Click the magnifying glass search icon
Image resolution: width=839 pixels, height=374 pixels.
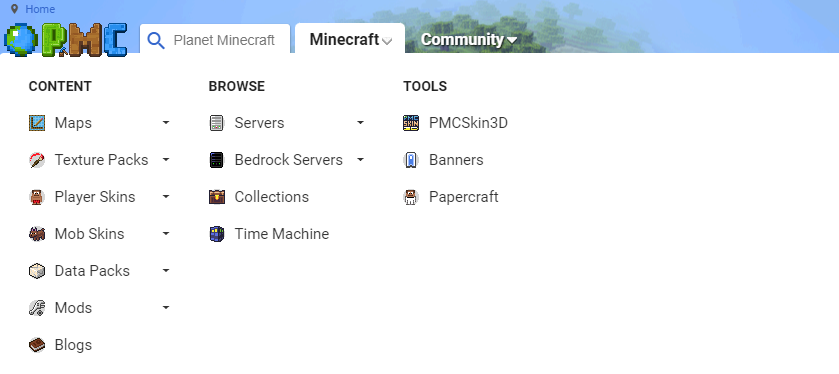[156, 40]
